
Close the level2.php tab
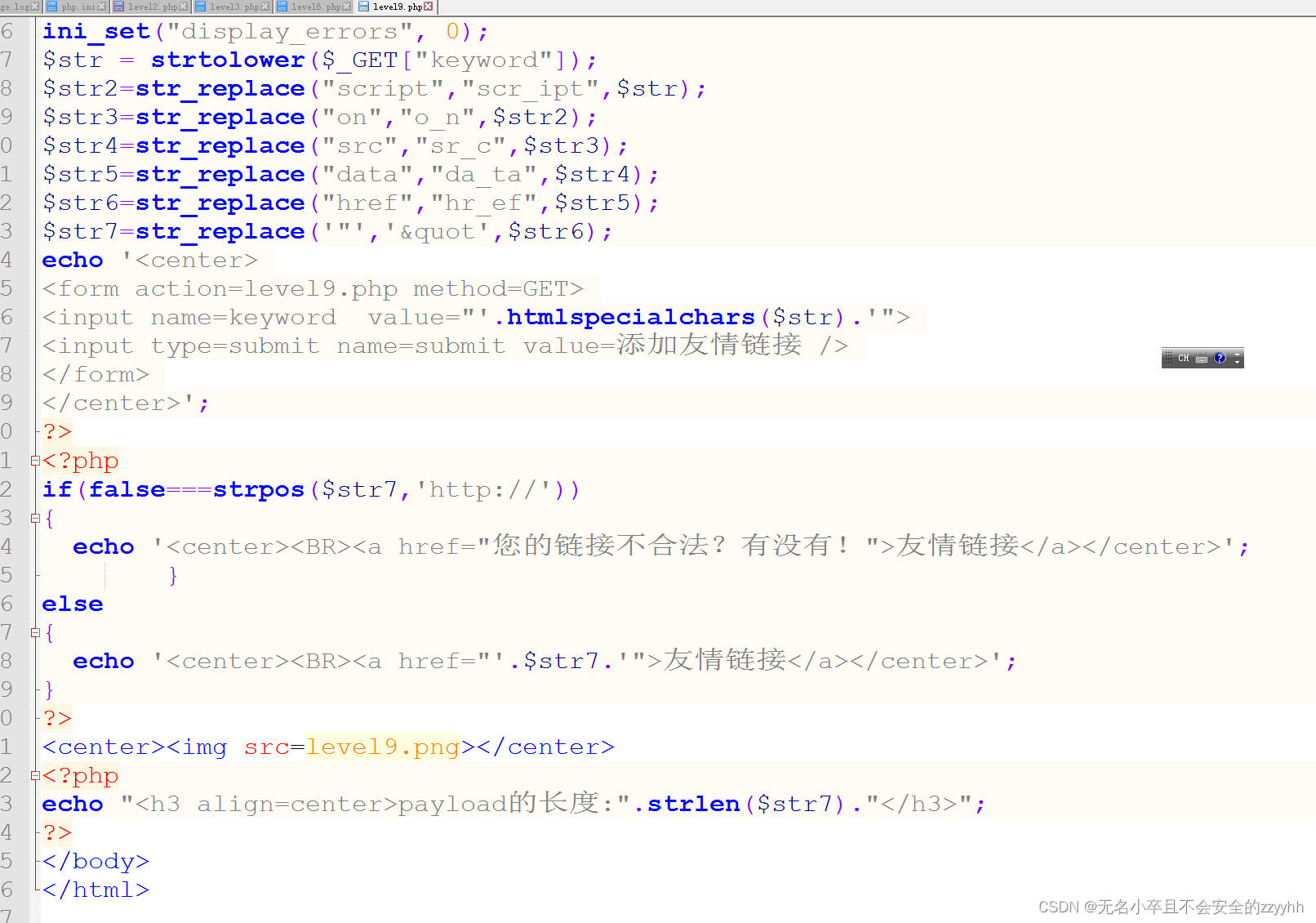click(184, 7)
